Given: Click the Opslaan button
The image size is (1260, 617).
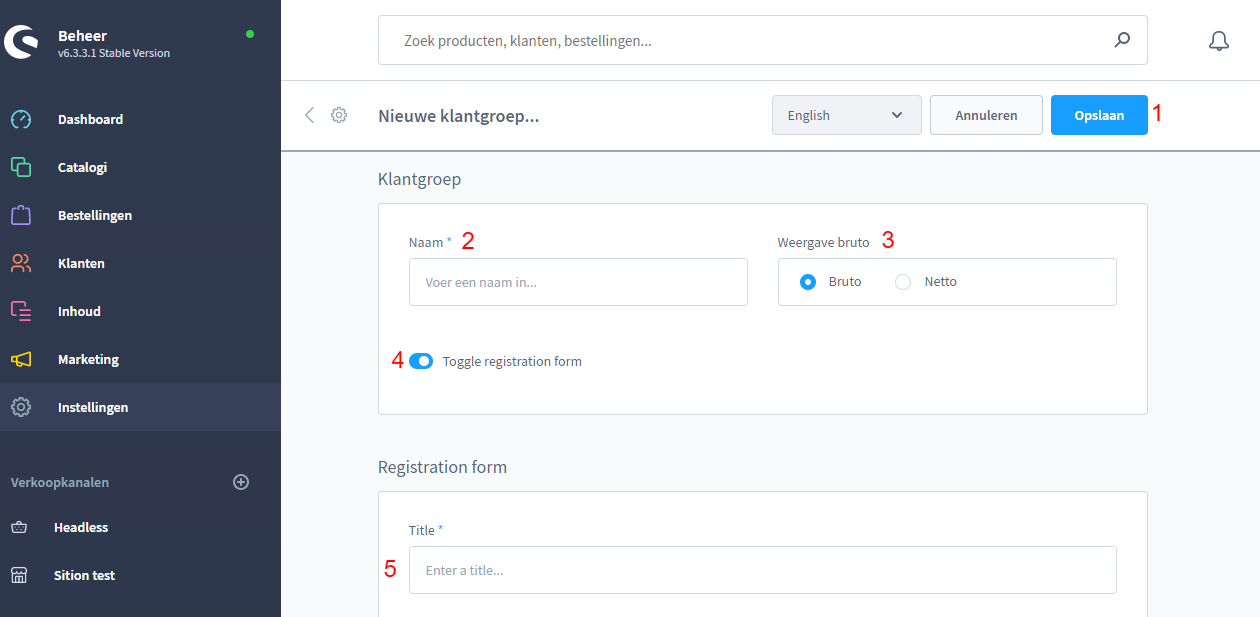Looking at the screenshot, I should point(1098,115).
